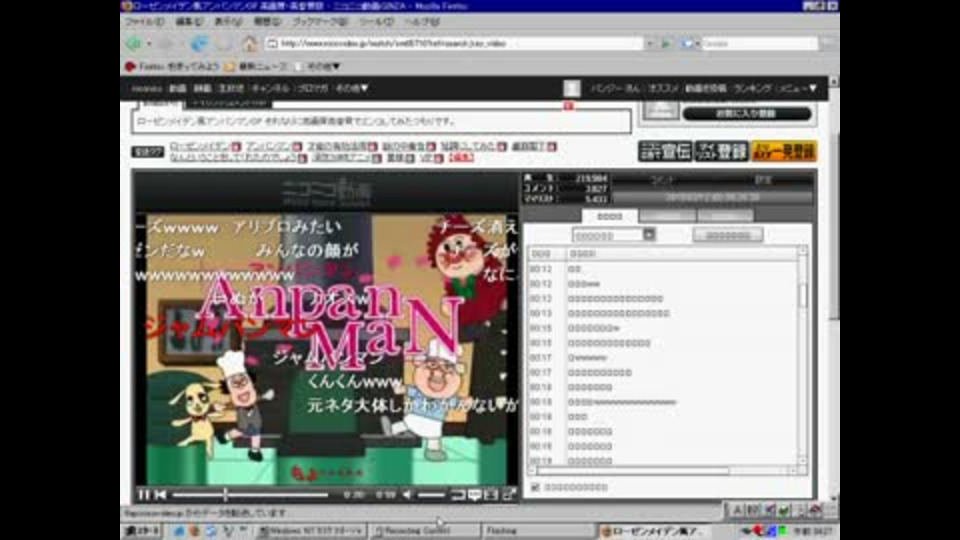
Task: Open ランキング in niconico header
Action: tap(752, 88)
